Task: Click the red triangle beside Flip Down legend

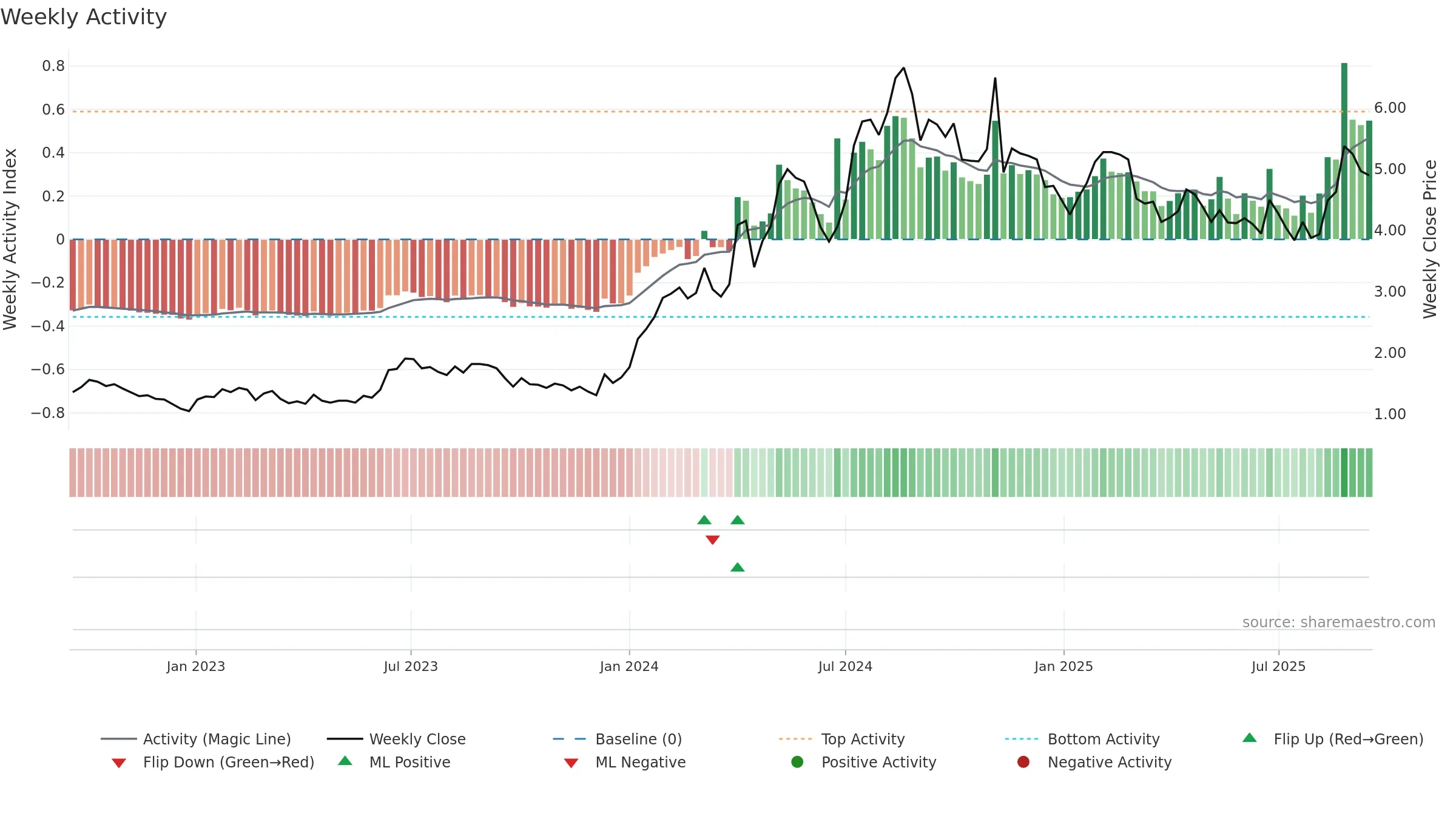Action: point(119,763)
